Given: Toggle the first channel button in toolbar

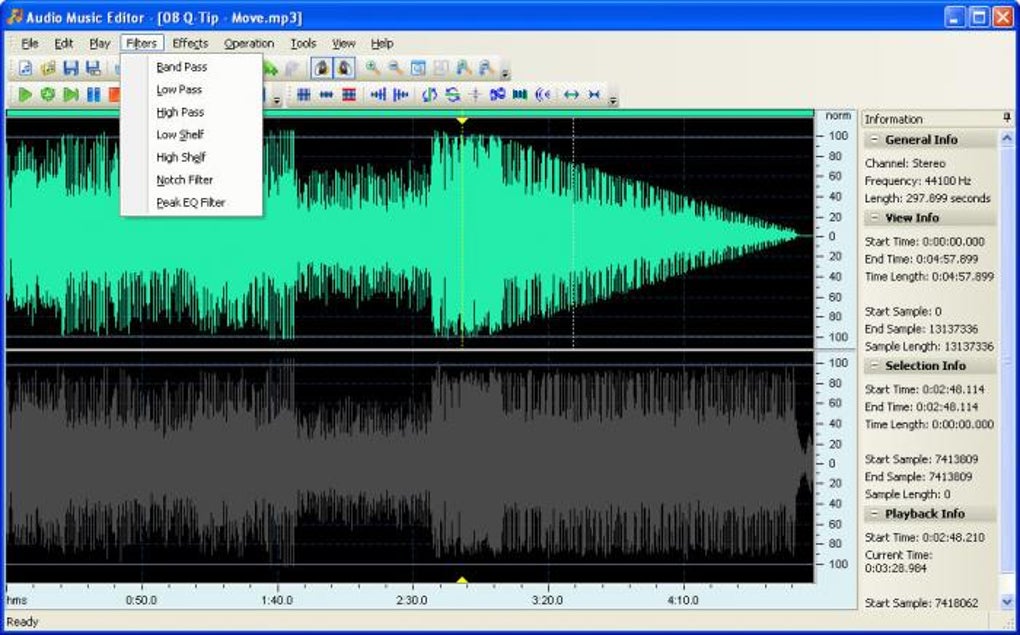Looking at the screenshot, I should (x=322, y=69).
